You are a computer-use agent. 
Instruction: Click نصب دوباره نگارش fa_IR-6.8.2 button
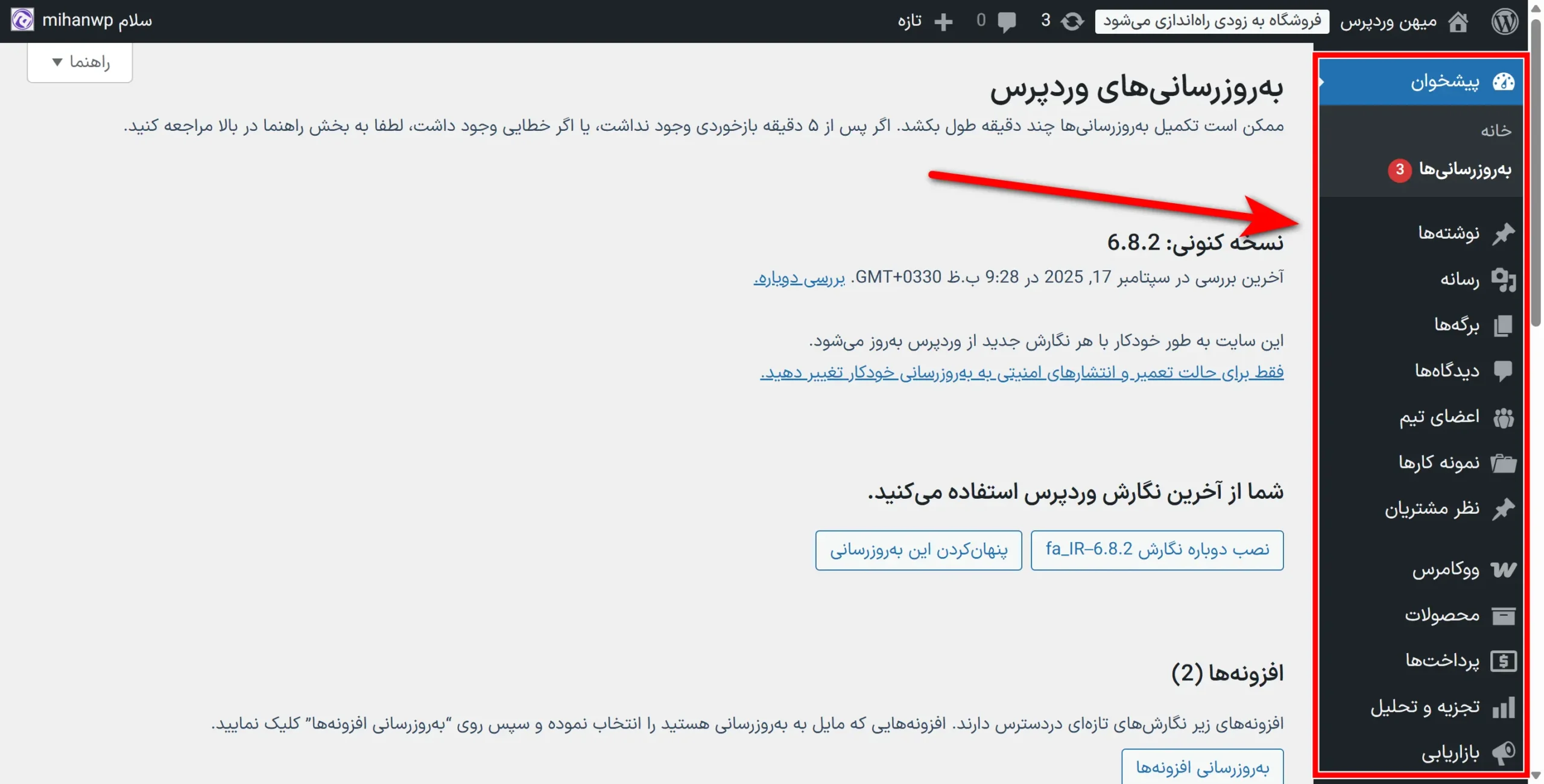click(x=1157, y=549)
